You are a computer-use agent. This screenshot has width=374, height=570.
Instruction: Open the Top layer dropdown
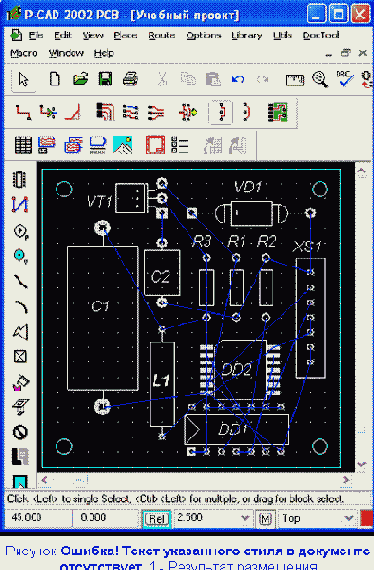pos(349,518)
